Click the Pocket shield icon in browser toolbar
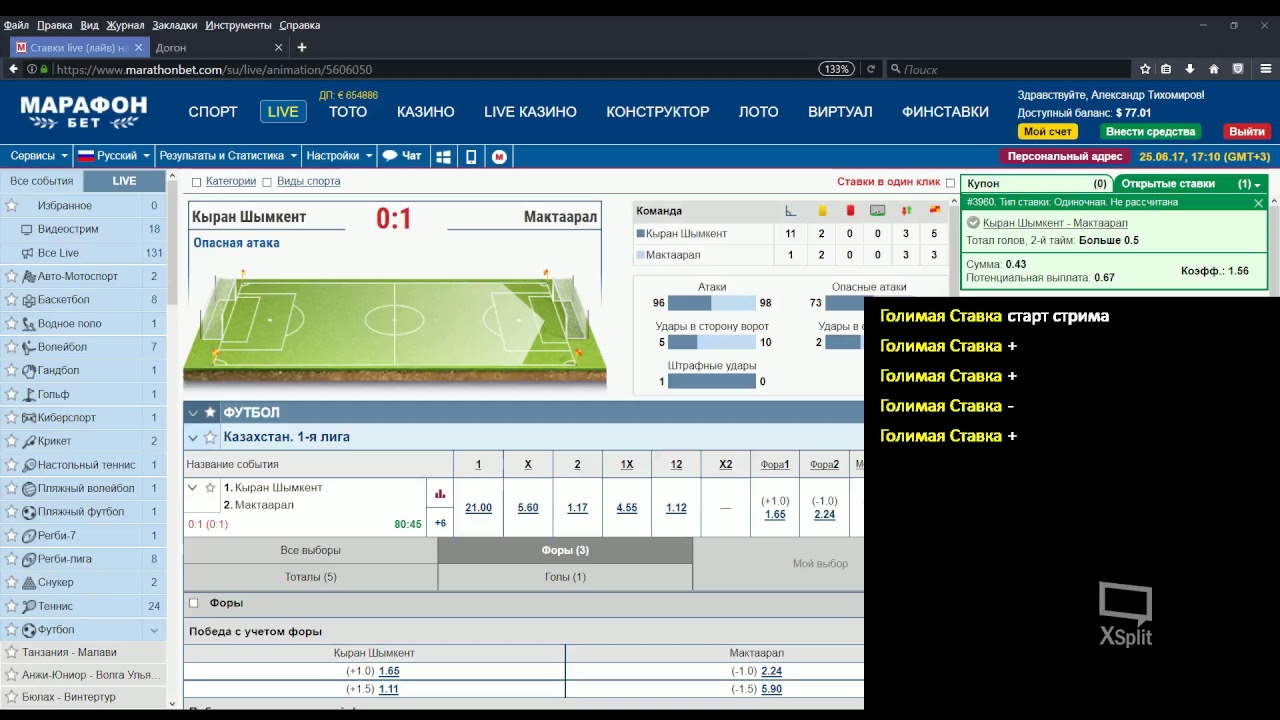Image resolution: width=1280 pixels, height=720 pixels. tap(1238, 69)
